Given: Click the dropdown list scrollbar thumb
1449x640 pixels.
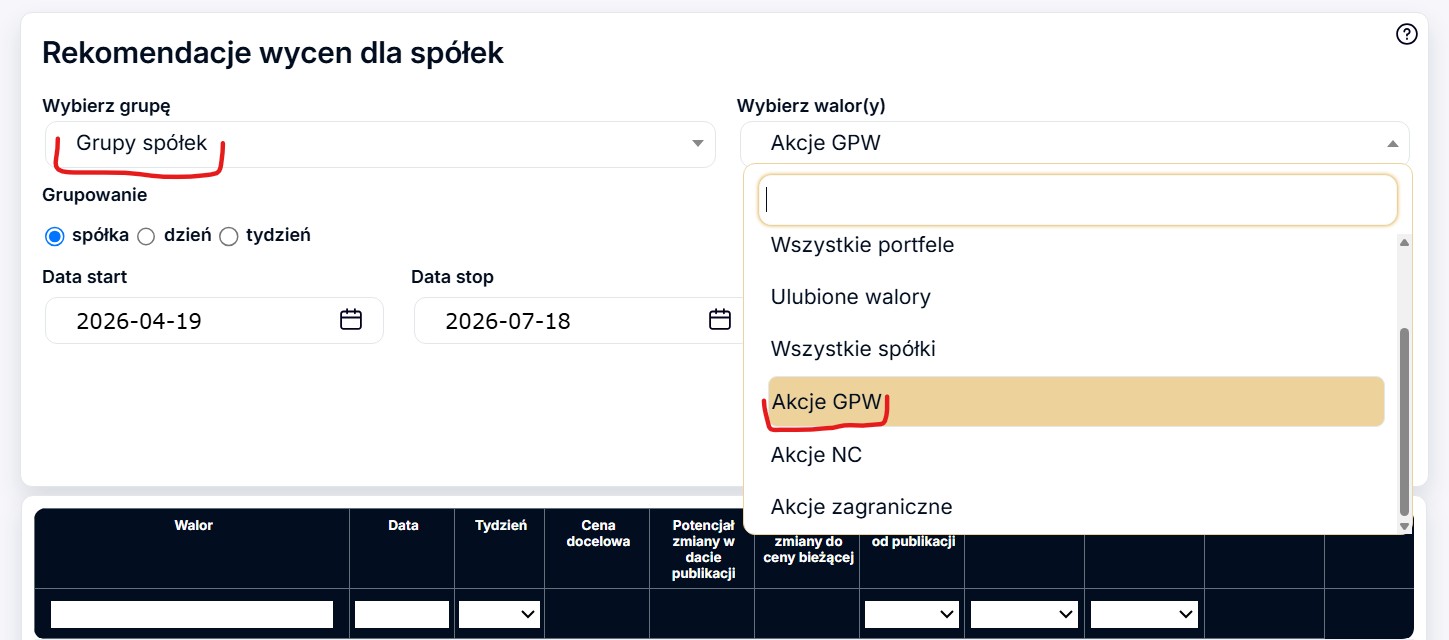Looking at the screenshot, I should click(1404, 421).
